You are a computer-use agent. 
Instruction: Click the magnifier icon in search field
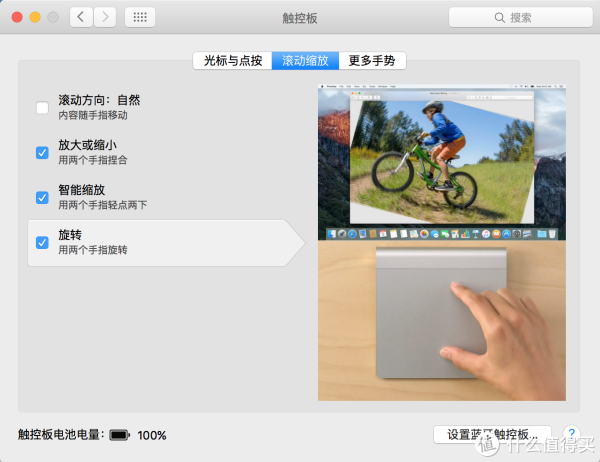(499, 18)
